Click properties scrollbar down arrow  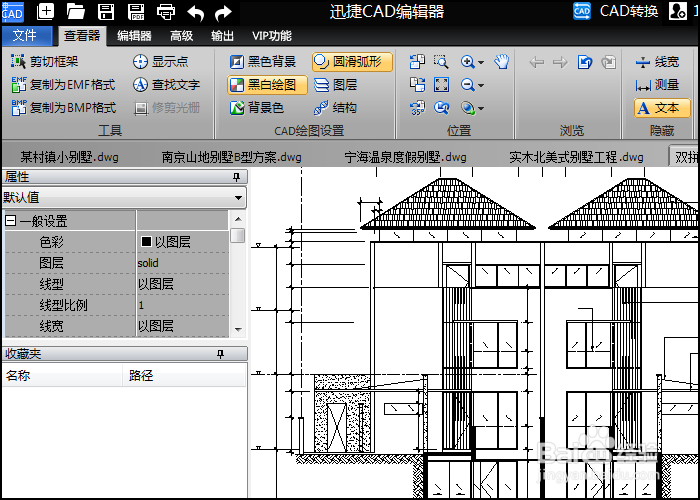238,330
